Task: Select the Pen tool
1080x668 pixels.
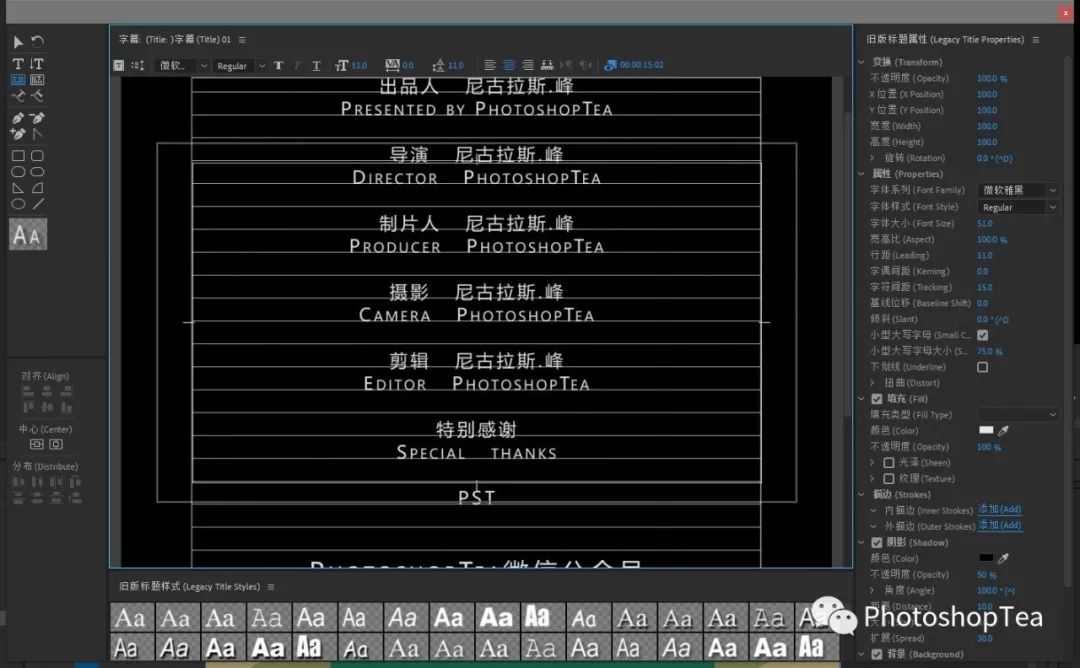Action: [18, 118]
